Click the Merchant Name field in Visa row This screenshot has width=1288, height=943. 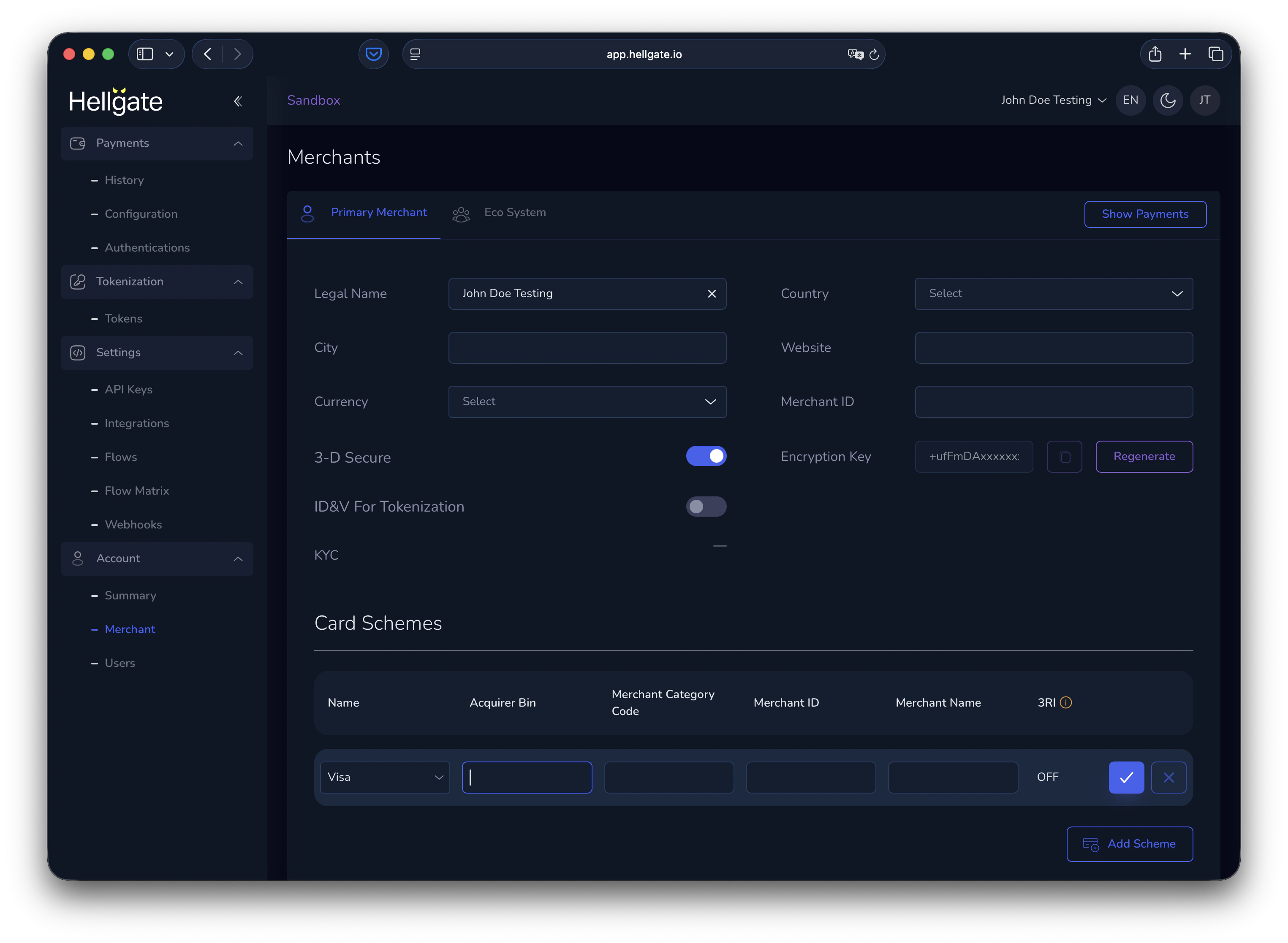[953, 777]
